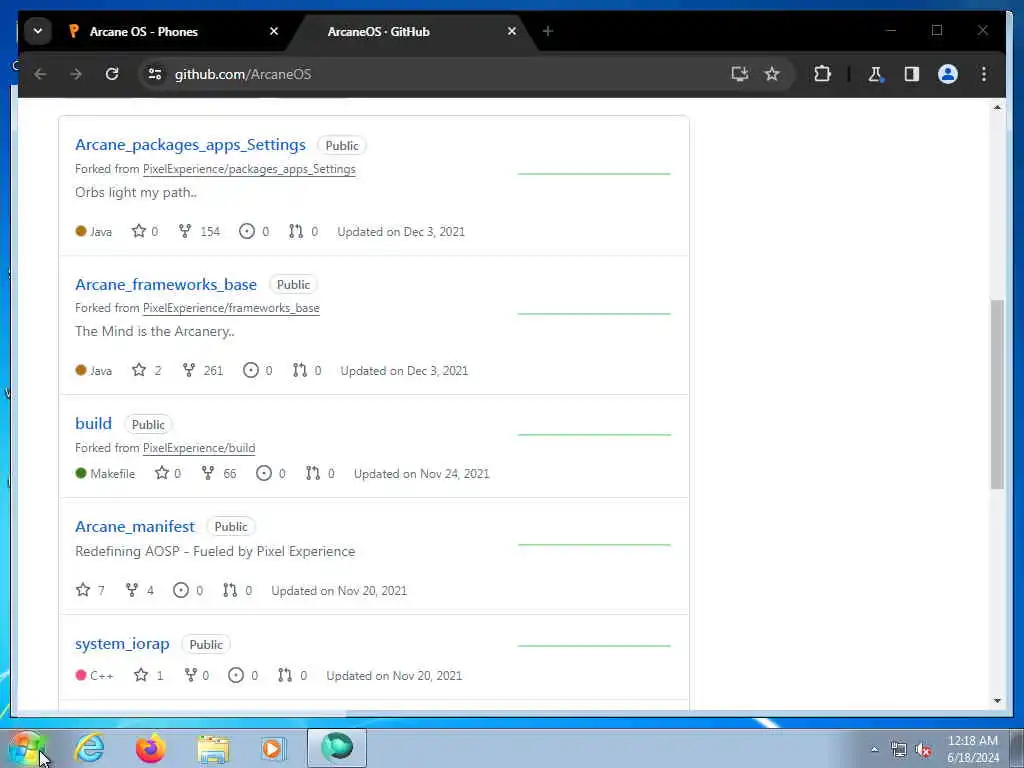This screenshot has height=768, width=1024.
Task: Click forks icon showing 4 for Arcane_manifest
Action: click(132, 590)
